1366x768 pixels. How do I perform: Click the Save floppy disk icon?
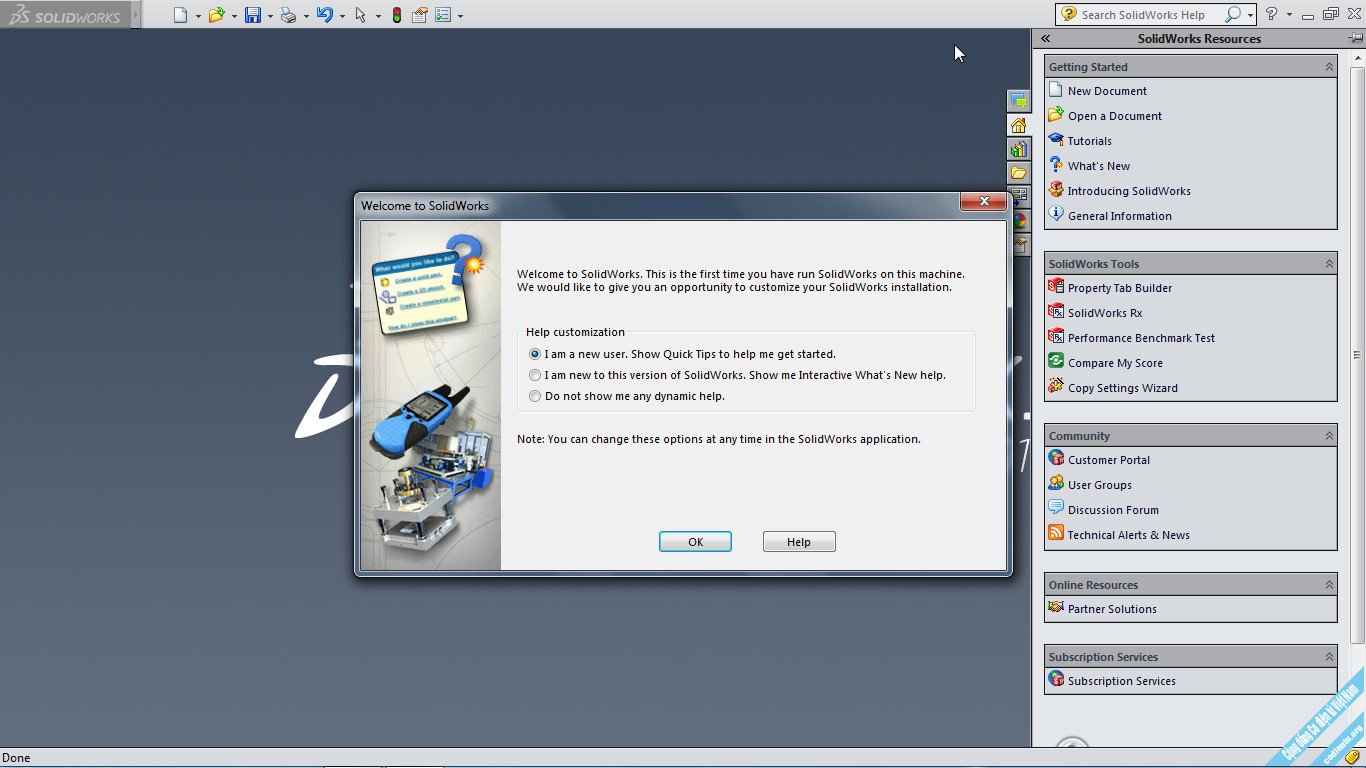pos(253,15)
